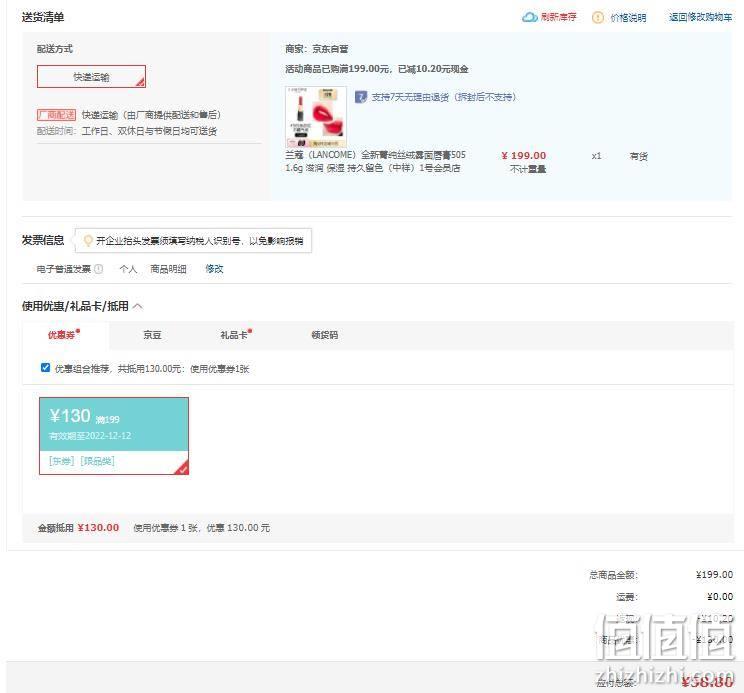Go back via 返回修改购物车
744x693 pixels.
[700, 17]
